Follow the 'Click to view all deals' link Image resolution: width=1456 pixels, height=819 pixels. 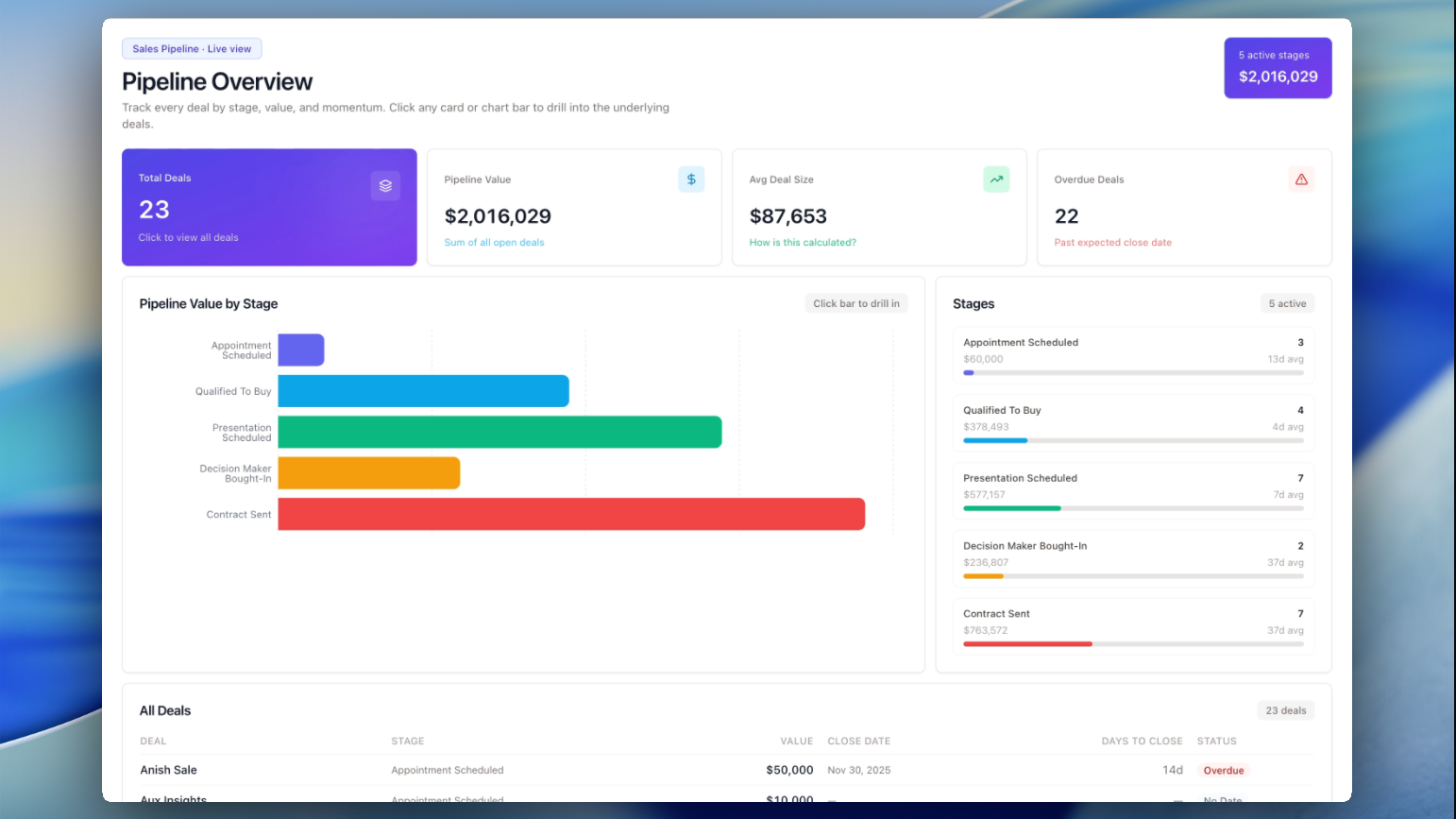pos(189,238)
